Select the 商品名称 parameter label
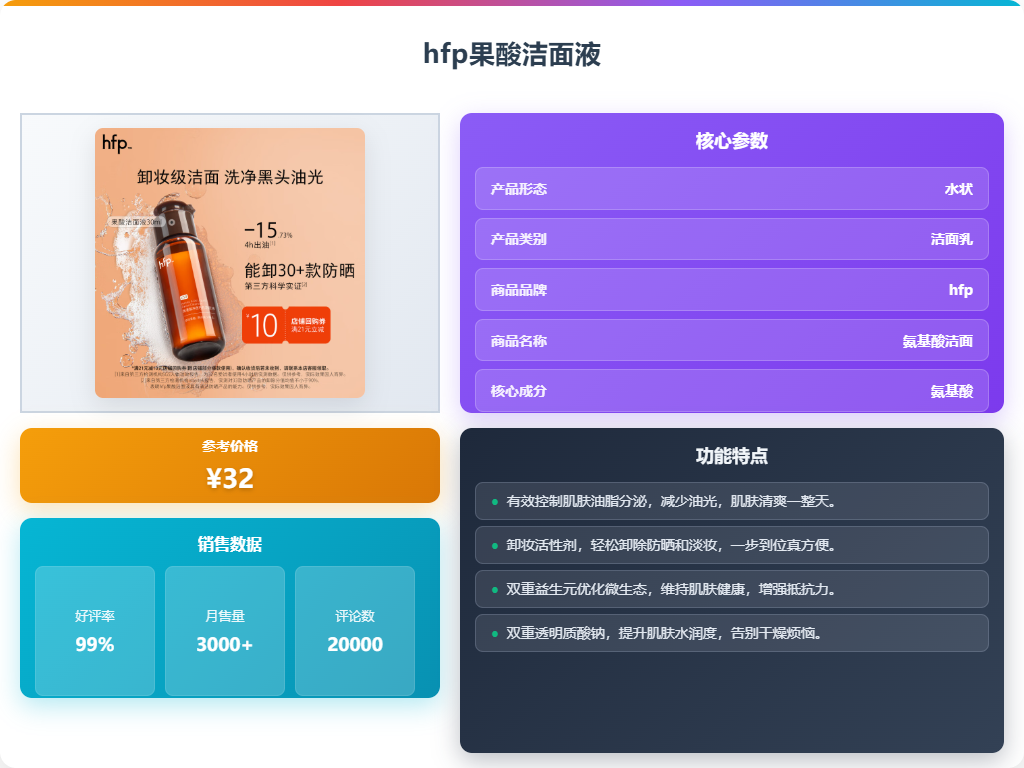1024x768 pixels. point(519,341)
